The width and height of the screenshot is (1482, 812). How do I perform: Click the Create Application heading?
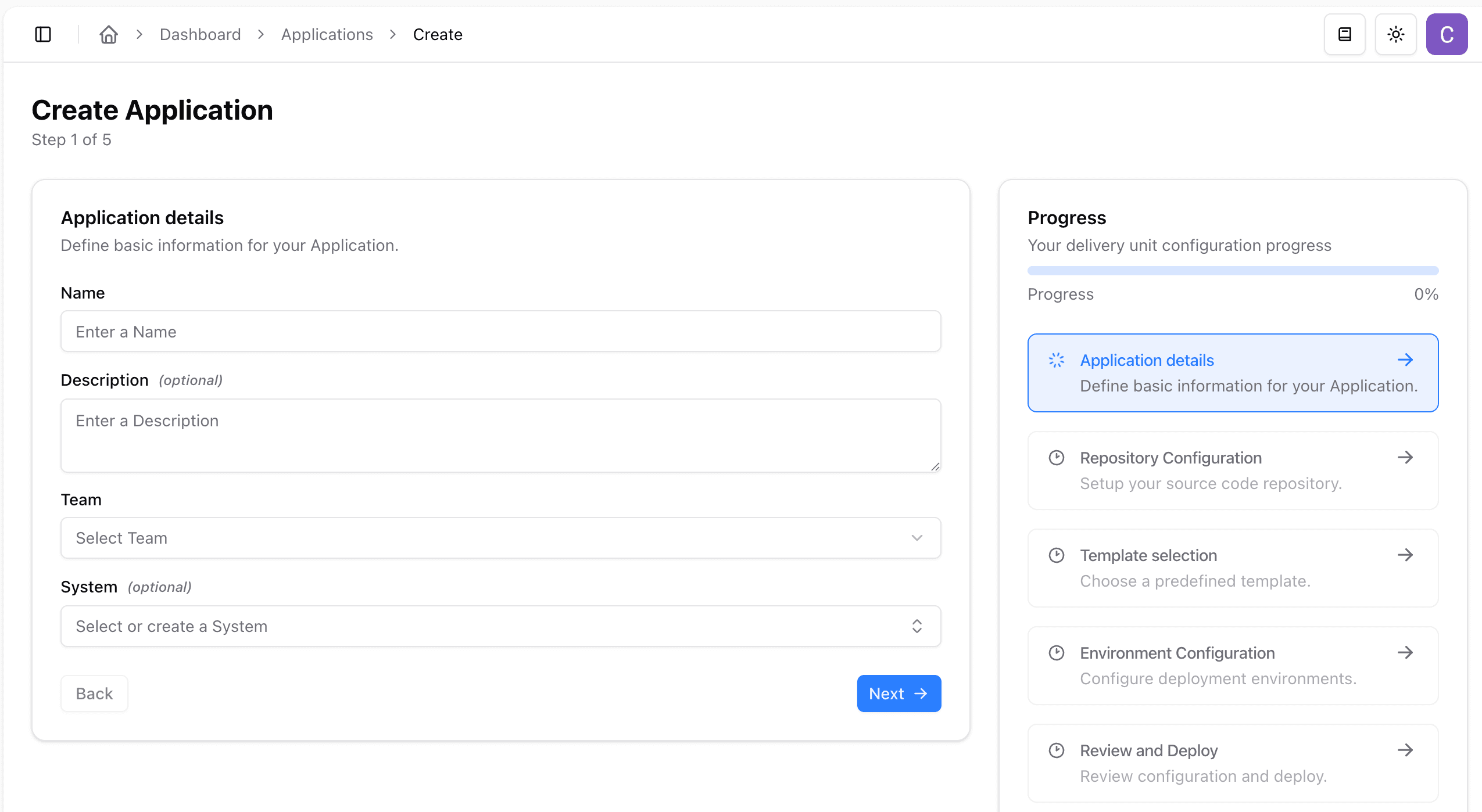(152, 110)
